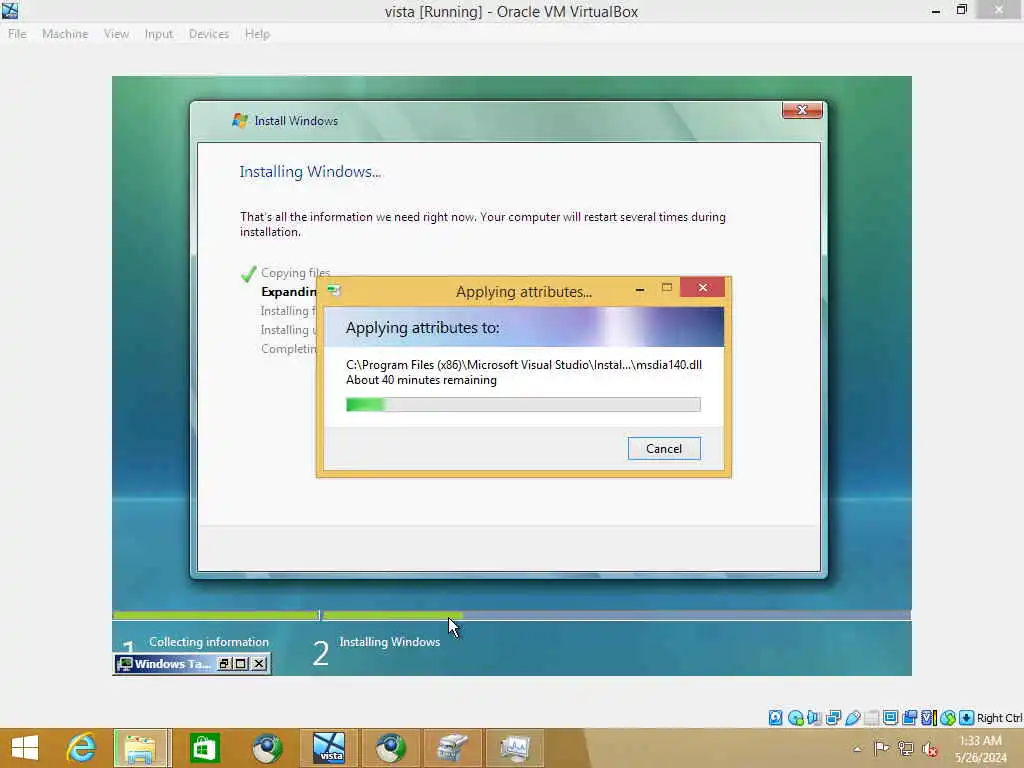
Task: Click the 'About 40 minutes remaining' text
Action: point(421,380)
